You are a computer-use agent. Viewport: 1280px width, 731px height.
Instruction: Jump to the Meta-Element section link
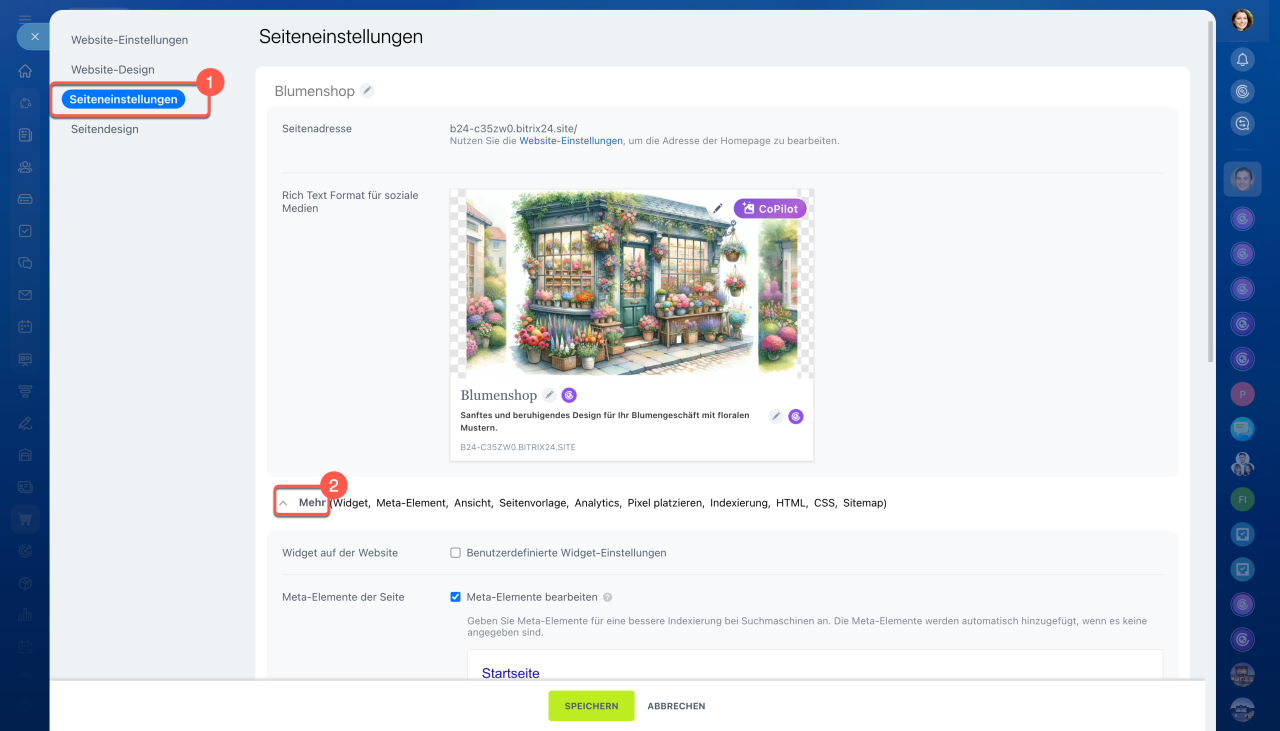[x=411, y=503]
